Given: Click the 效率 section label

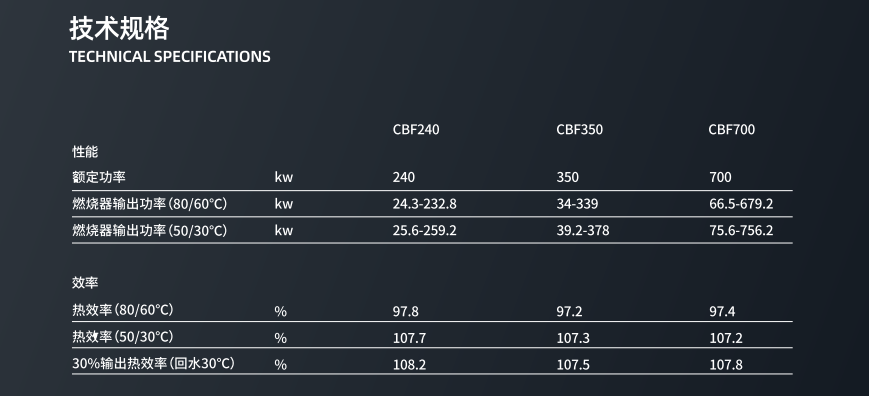Looking at the screenshot, I should point(85,282).
